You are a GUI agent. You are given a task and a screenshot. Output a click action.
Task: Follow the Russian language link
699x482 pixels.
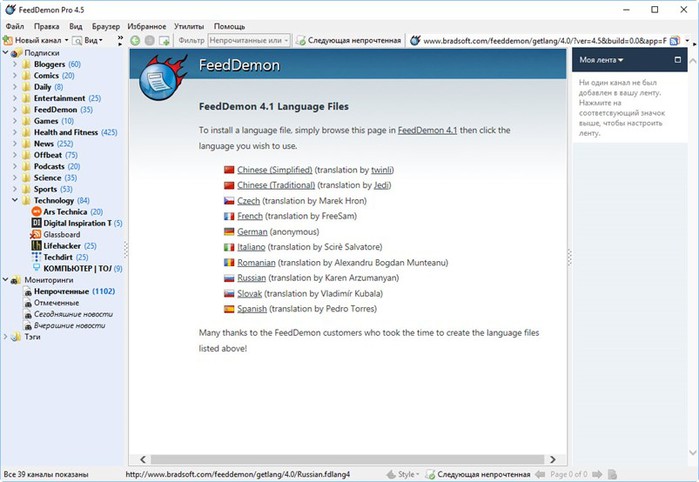click(x=251, y=278)
